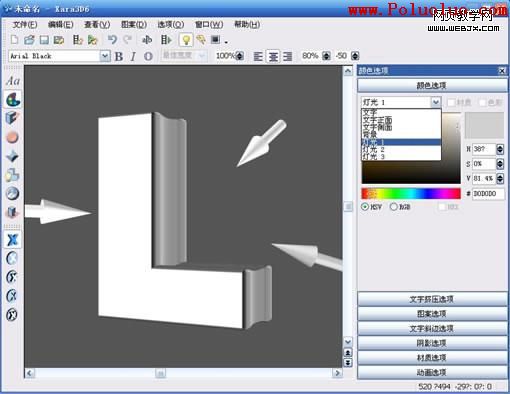Click the New document icon
The image size is (510, 394).
tap(14, 40)
